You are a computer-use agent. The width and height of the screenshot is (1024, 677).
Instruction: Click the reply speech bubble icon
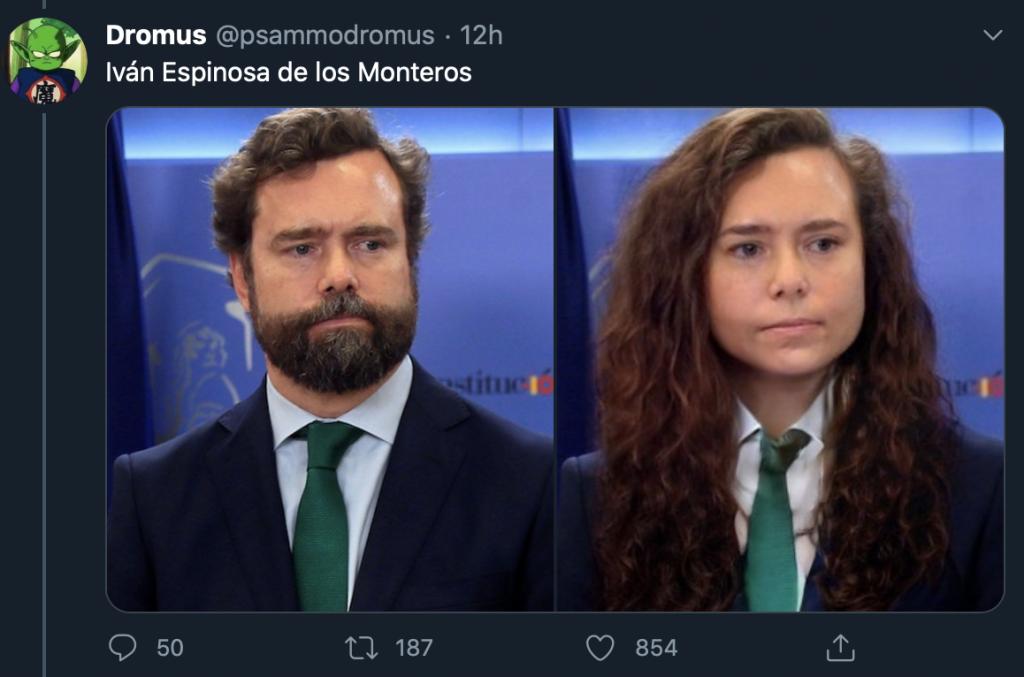122,647
